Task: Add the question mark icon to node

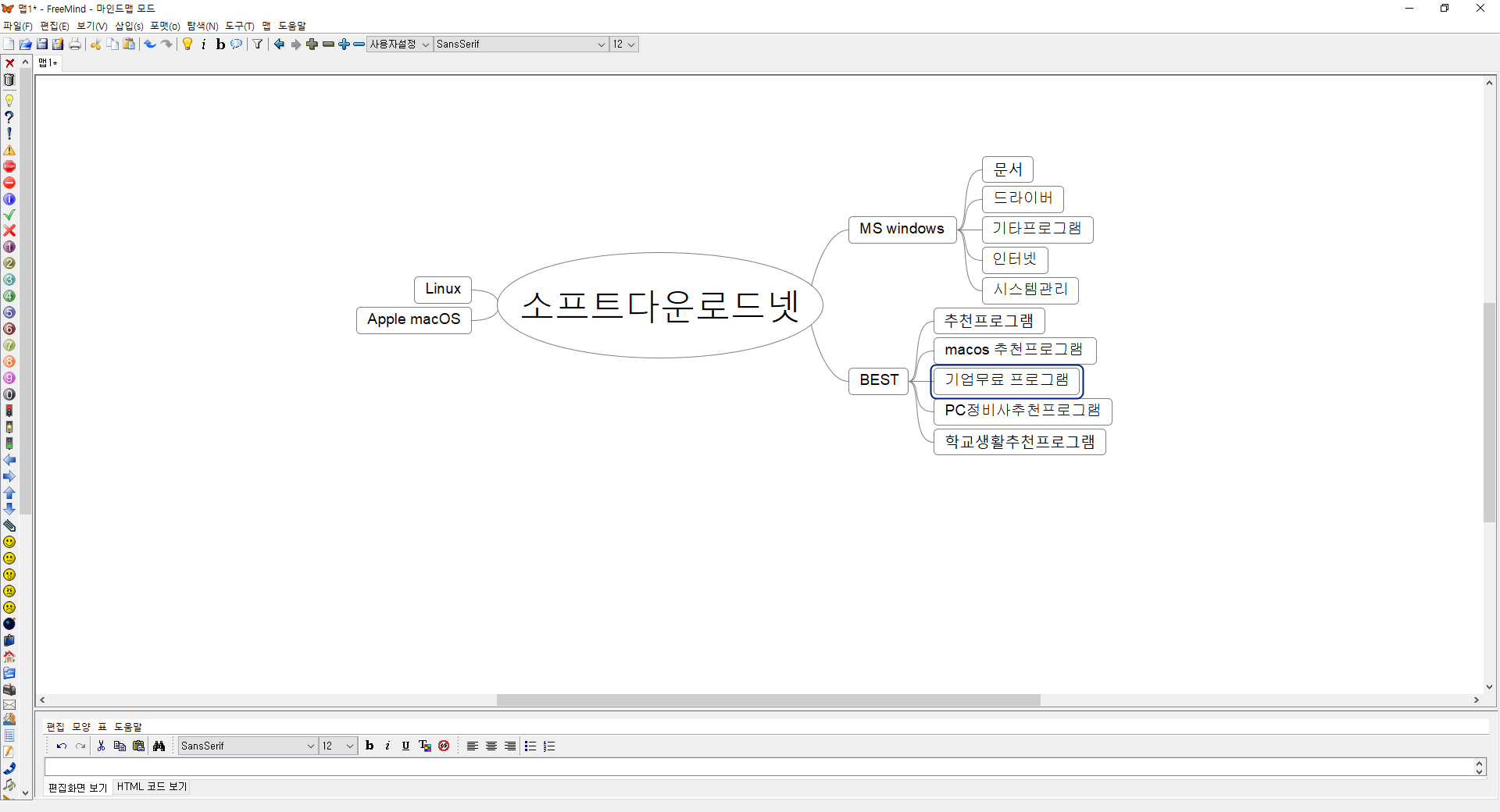Action: point(9,117)
